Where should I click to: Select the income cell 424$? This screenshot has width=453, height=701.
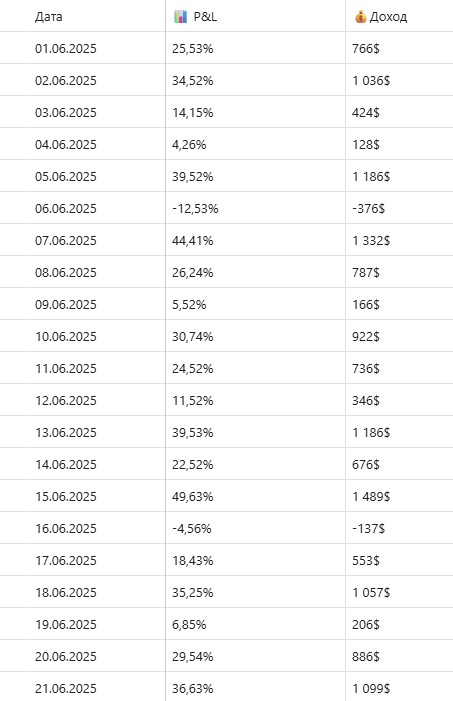366,113
